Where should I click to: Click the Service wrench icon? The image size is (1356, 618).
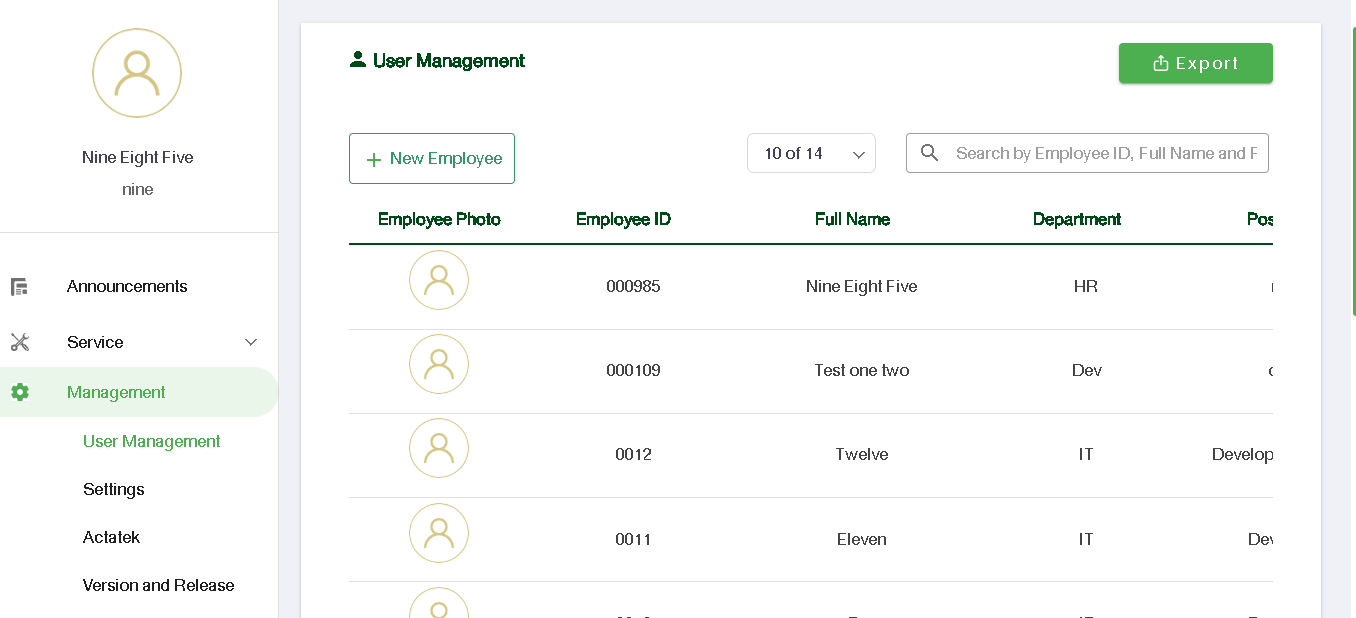coord(19,342)
